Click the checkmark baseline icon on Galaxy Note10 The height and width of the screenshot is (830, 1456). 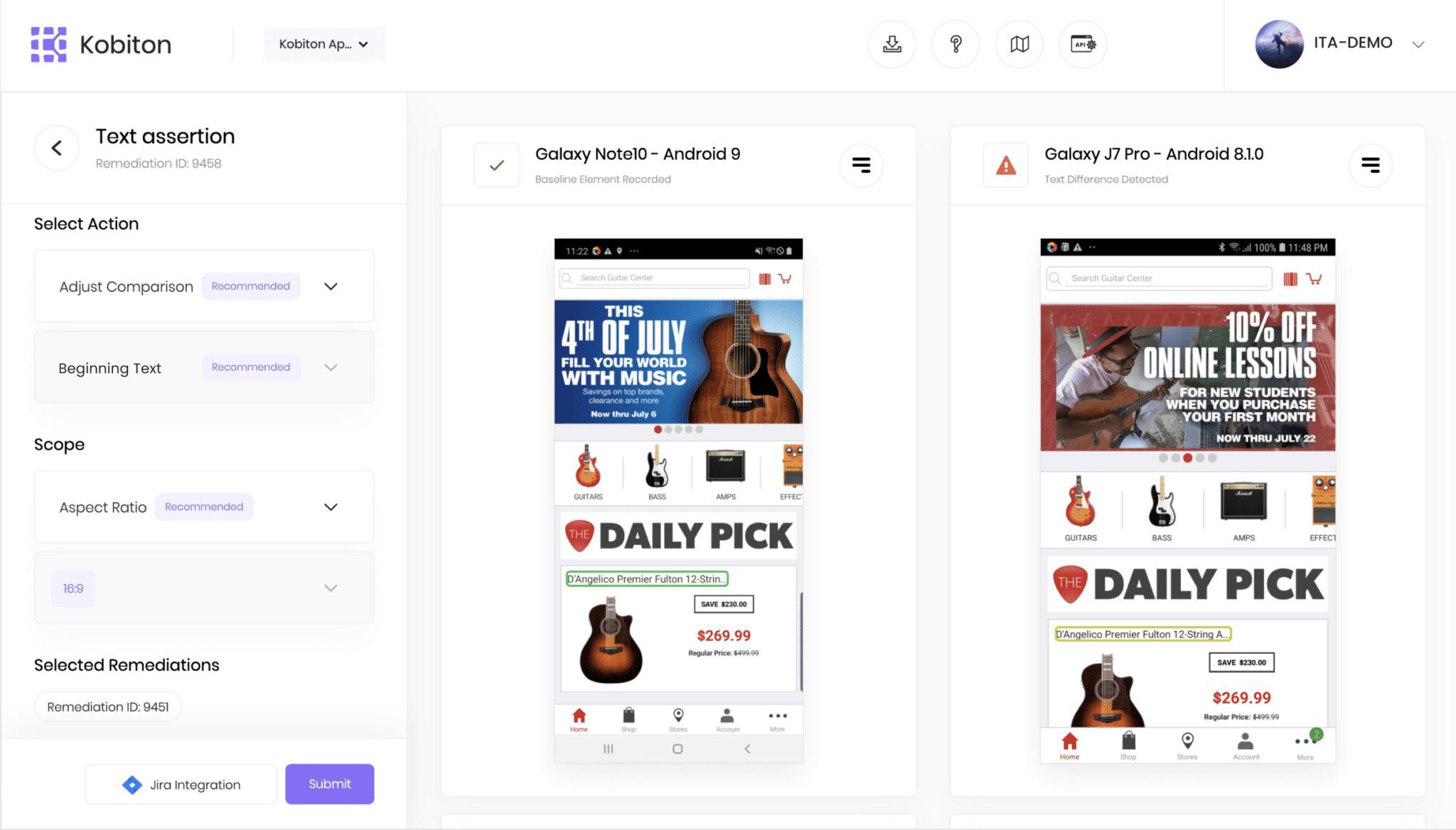(x=496, y=163)
